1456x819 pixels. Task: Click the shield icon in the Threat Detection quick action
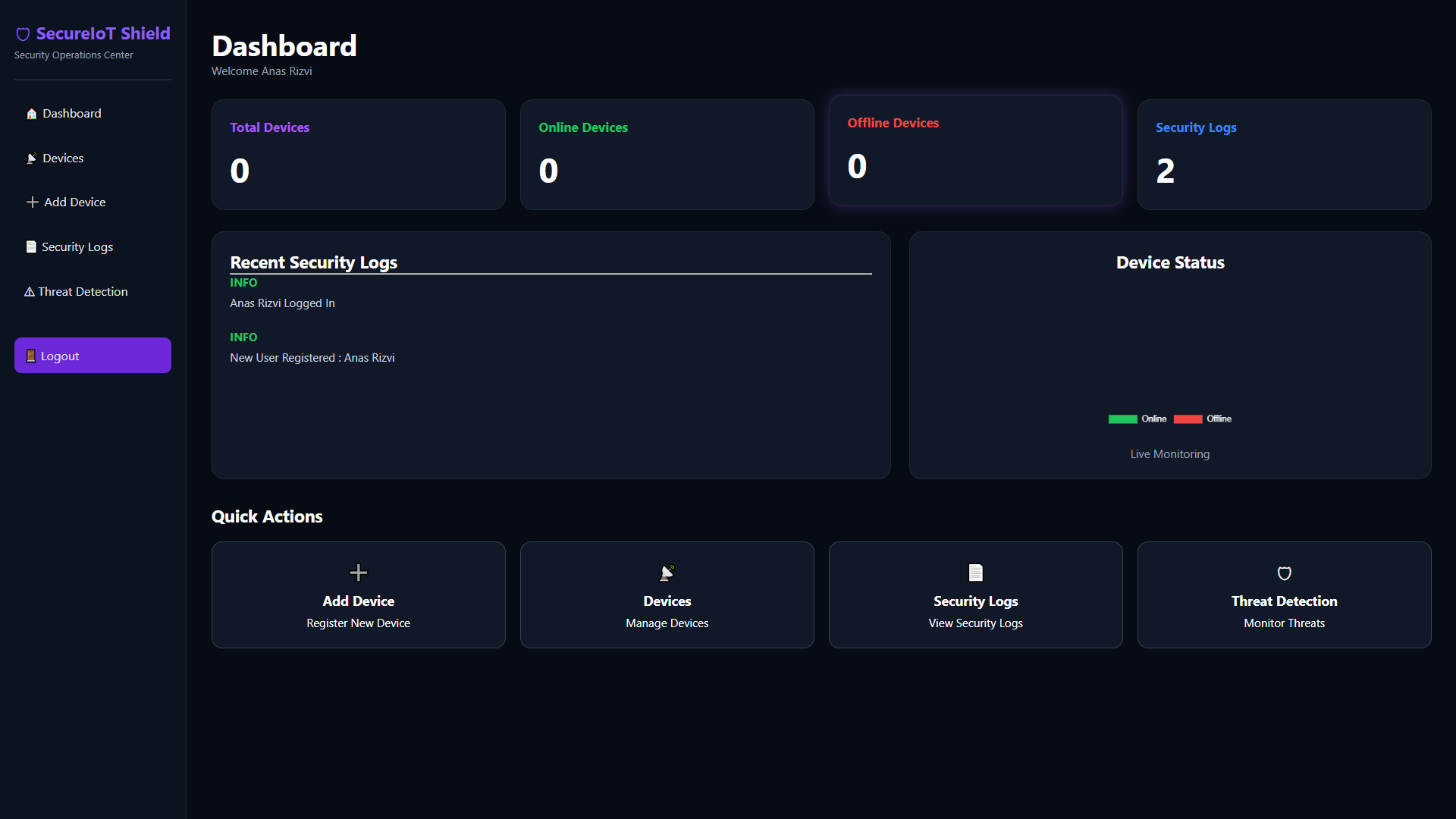tap(1285, 573)
